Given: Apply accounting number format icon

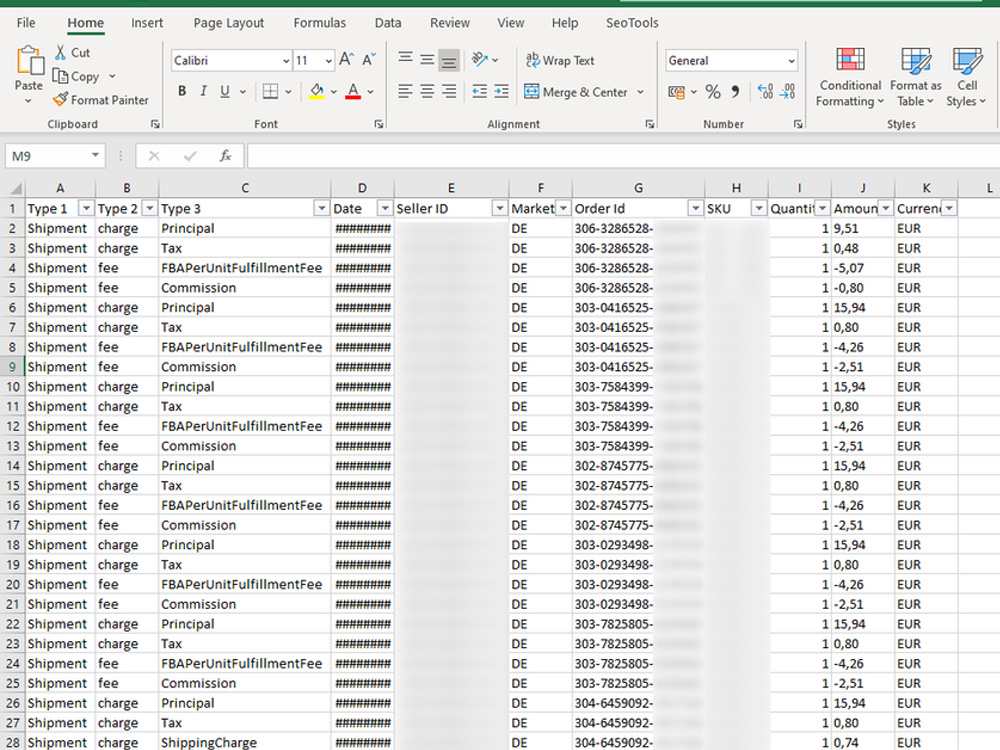Looking at the screenshot, I should [676, 92].
